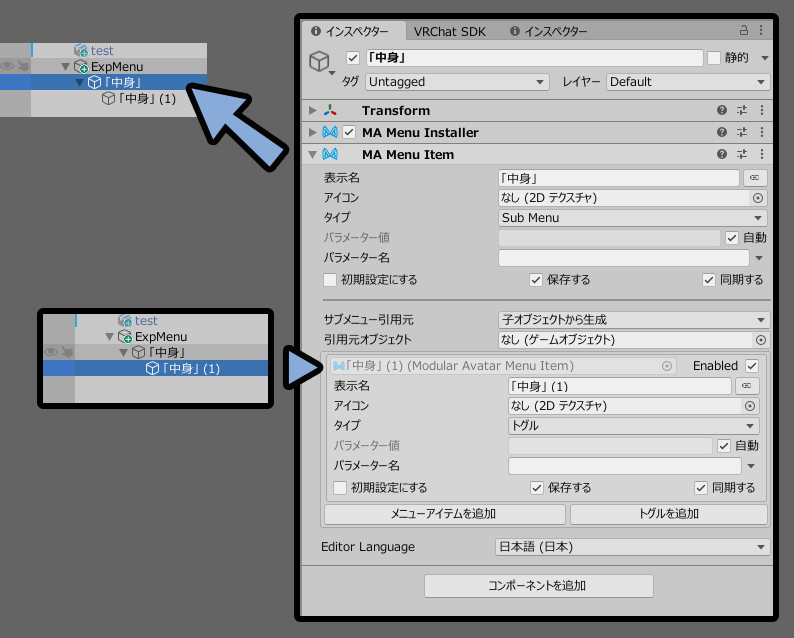
Task: Open the inspector tab kebab menu
Action: 761,30
